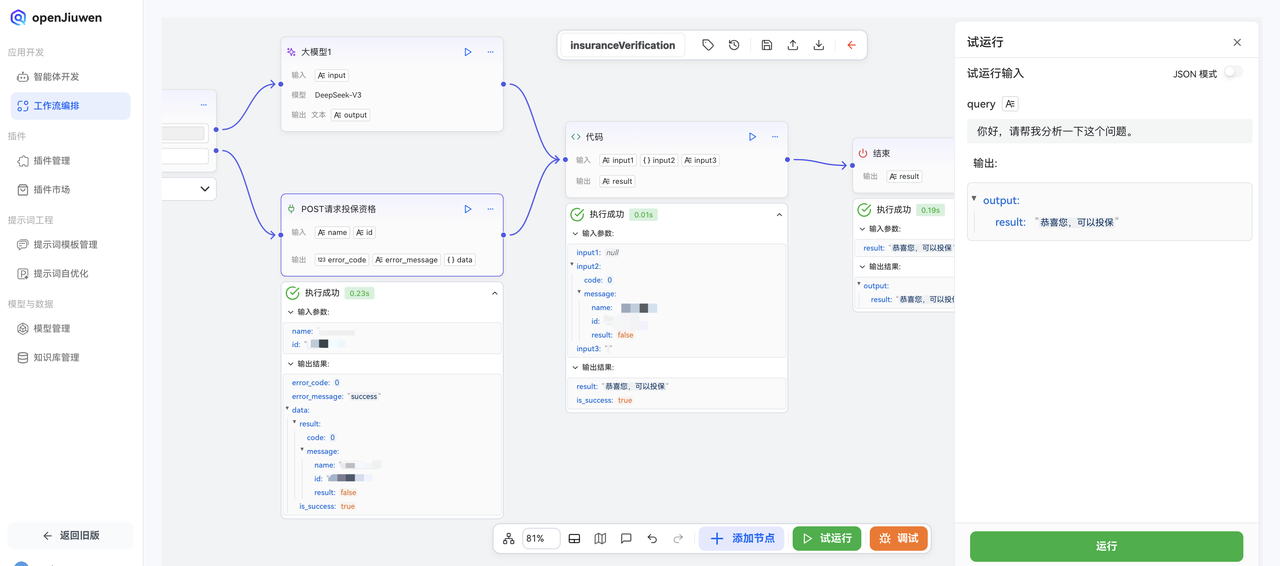The height and width of the screenshot is (566, 1280).
Task: Undo the last action
Action: (x=652, y=538)
